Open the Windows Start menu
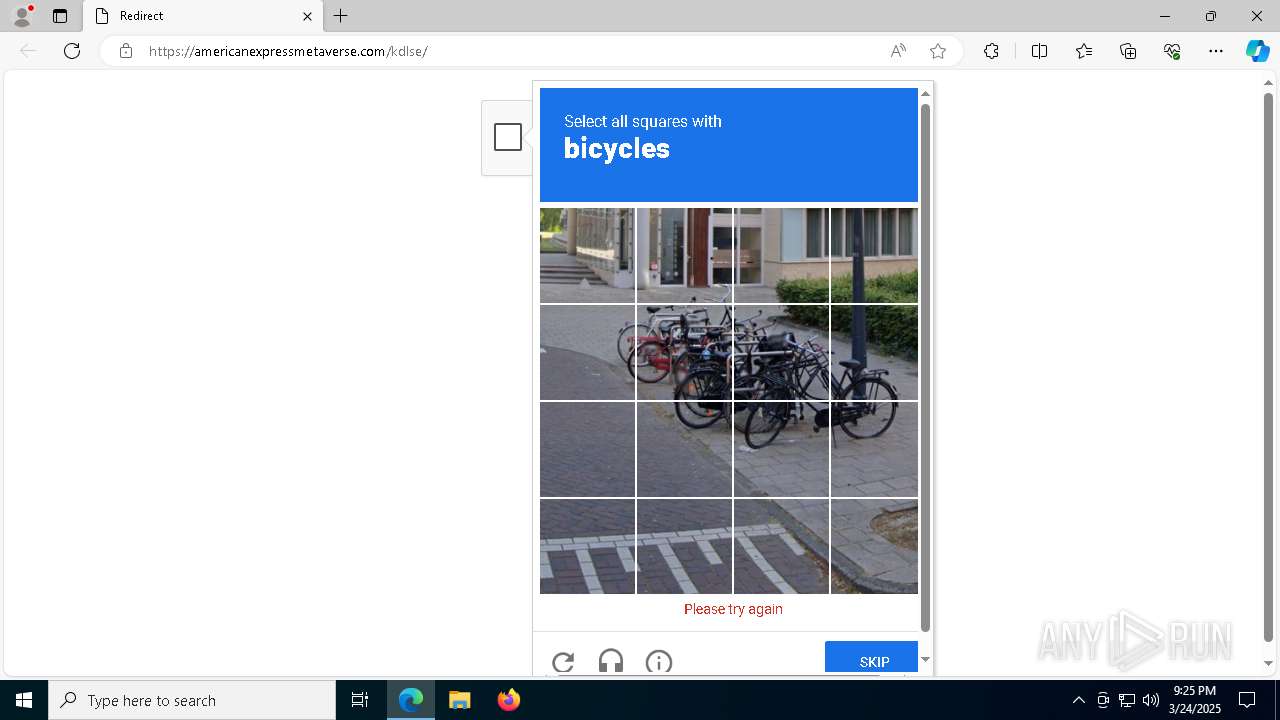This screenshot has width=1280, height=720. pyautogui.click(x=24, y=700)
